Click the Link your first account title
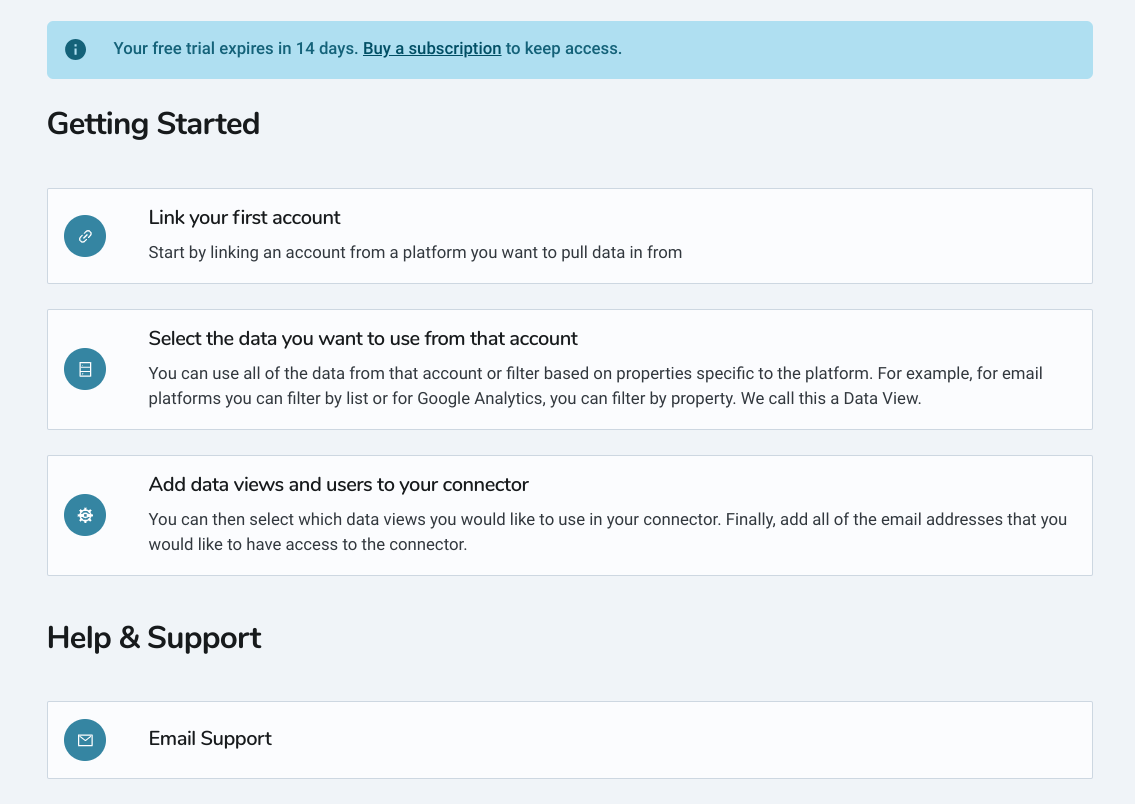The width and height of the screenshot is (1135, 804). pyautogui.click(x=243, y=217)
